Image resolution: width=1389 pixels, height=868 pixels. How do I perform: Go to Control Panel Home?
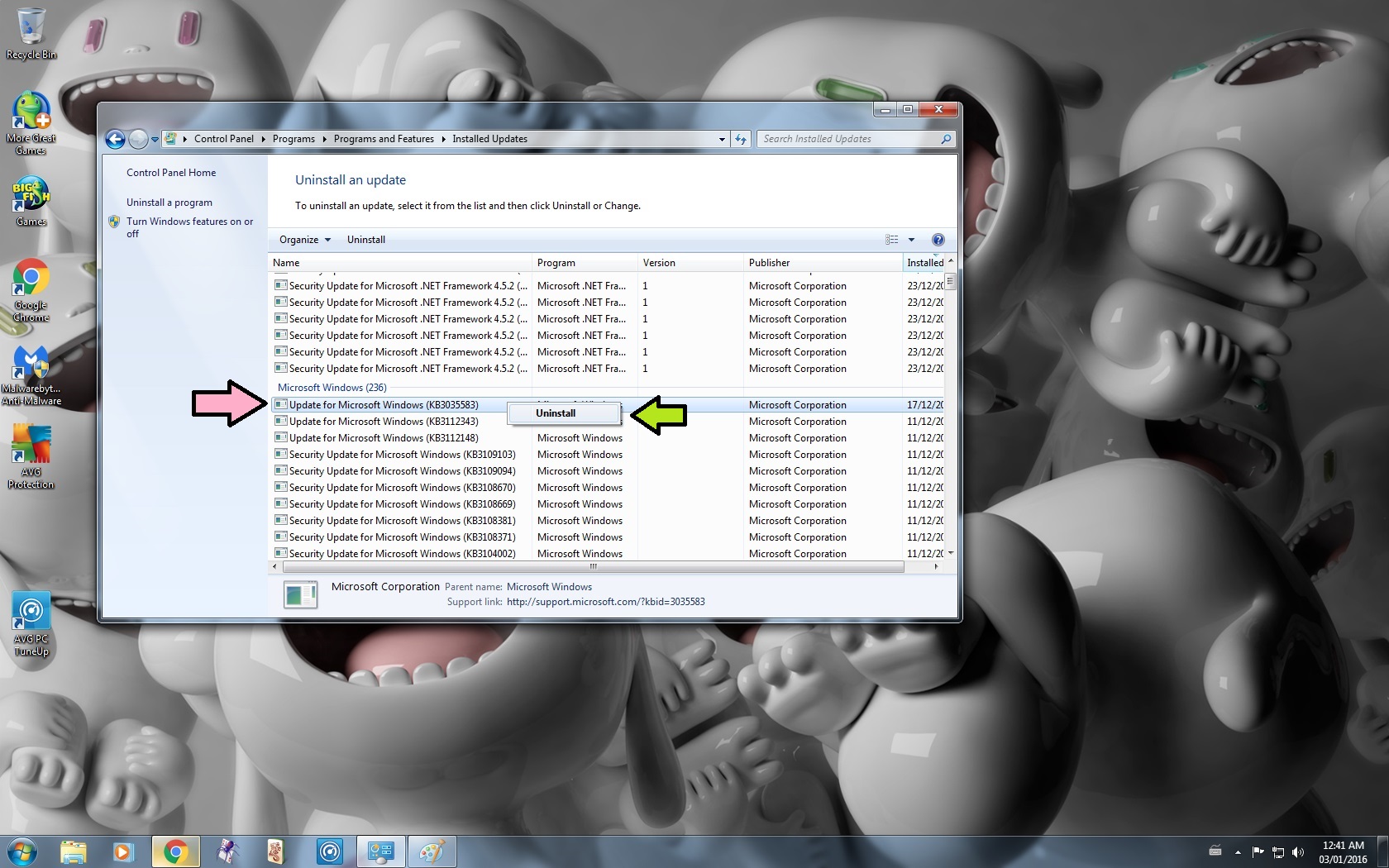coord(171,173)
